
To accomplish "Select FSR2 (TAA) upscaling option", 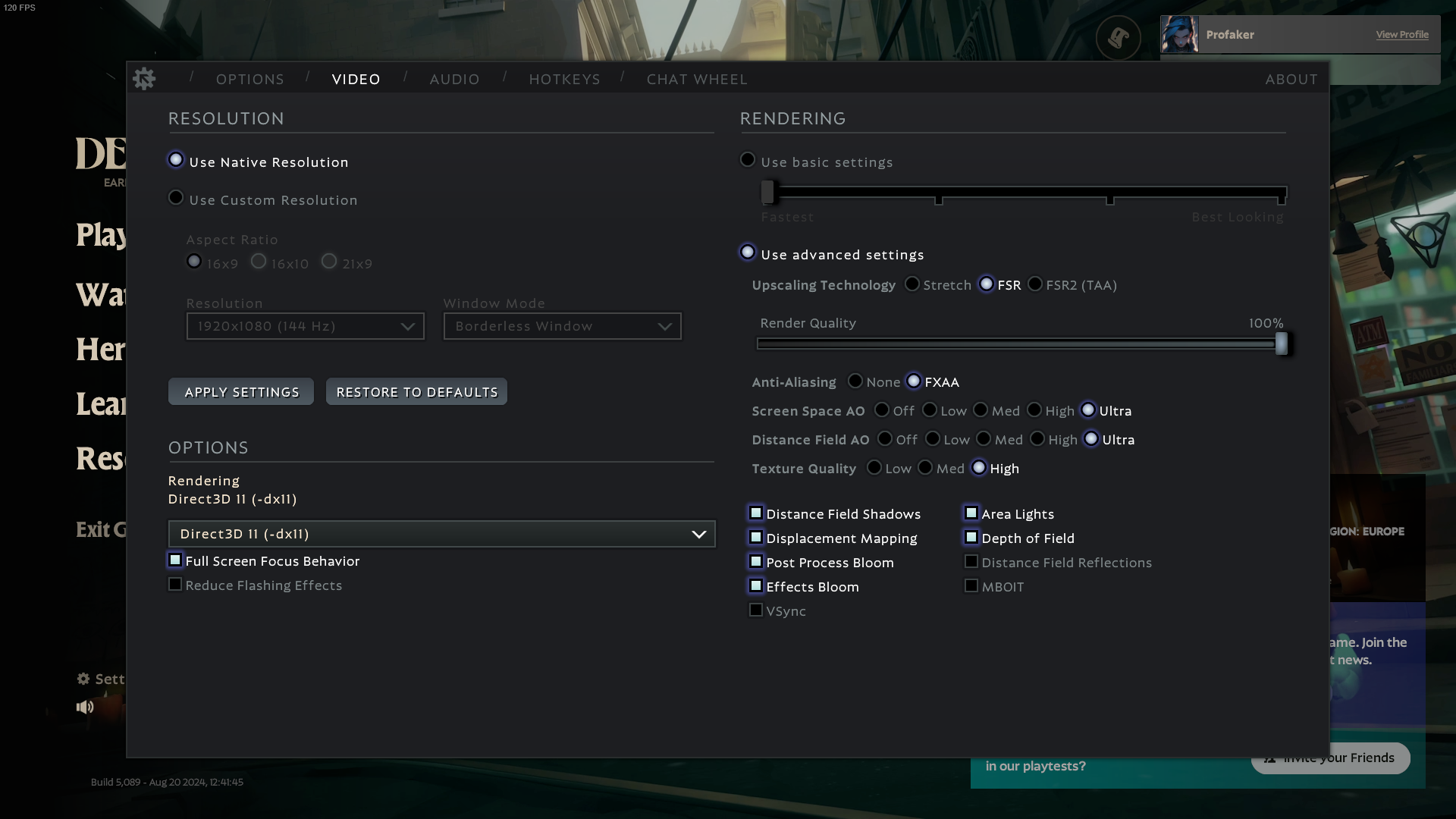I will pyautogui.click(x=1035, y=284).
